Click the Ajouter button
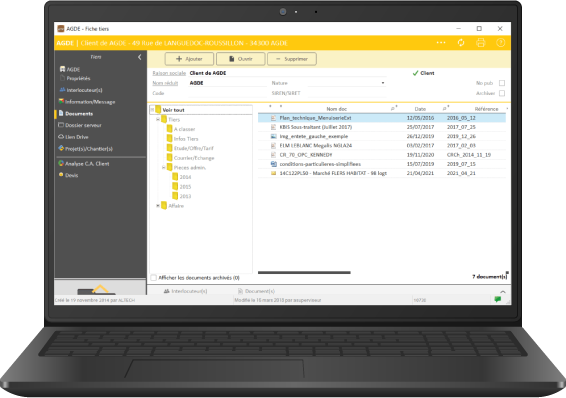566x398 pixels. click(x=189, y=59)
